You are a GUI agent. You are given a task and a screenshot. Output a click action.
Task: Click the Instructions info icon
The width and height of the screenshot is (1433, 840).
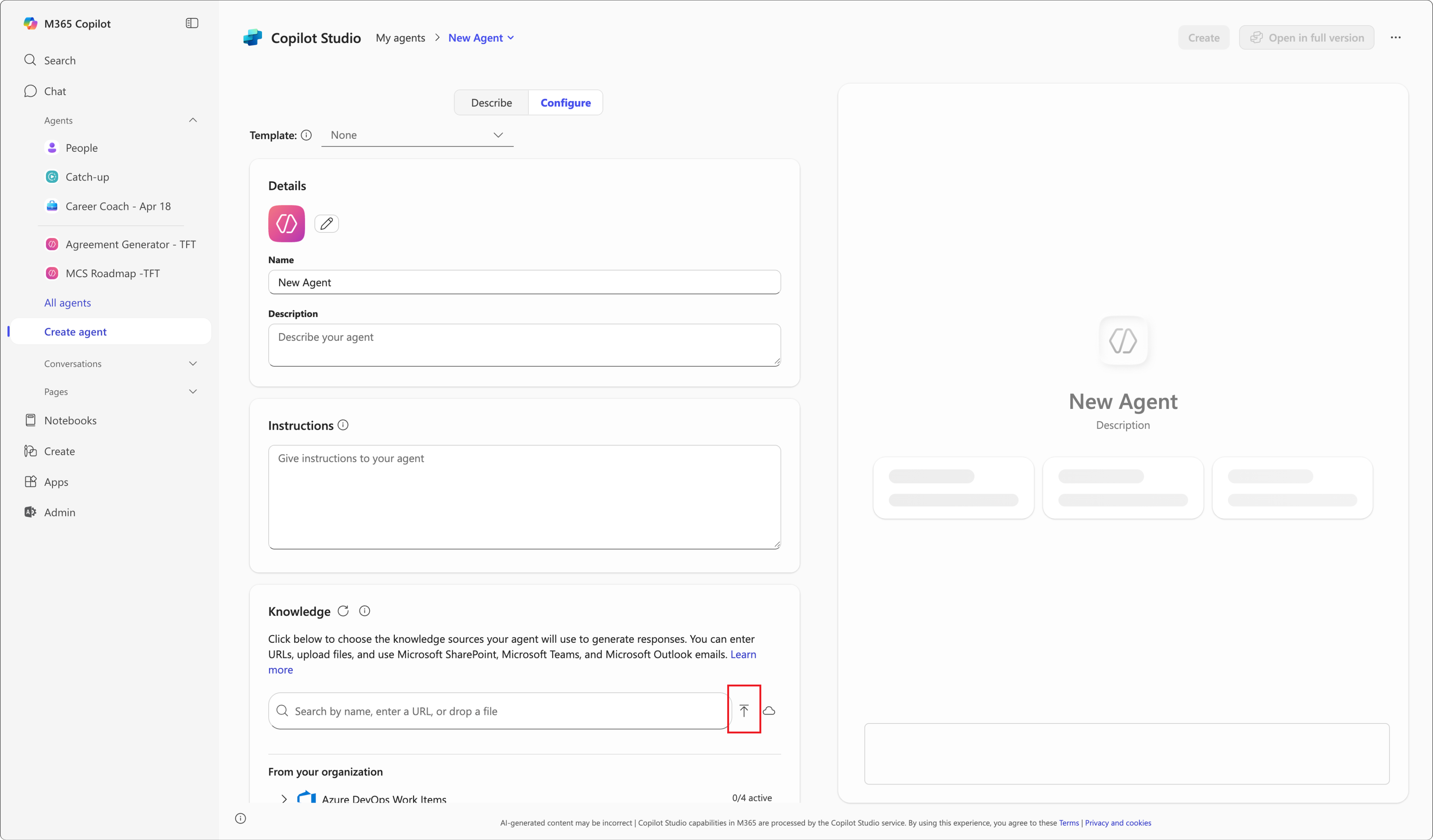(343, 425)
